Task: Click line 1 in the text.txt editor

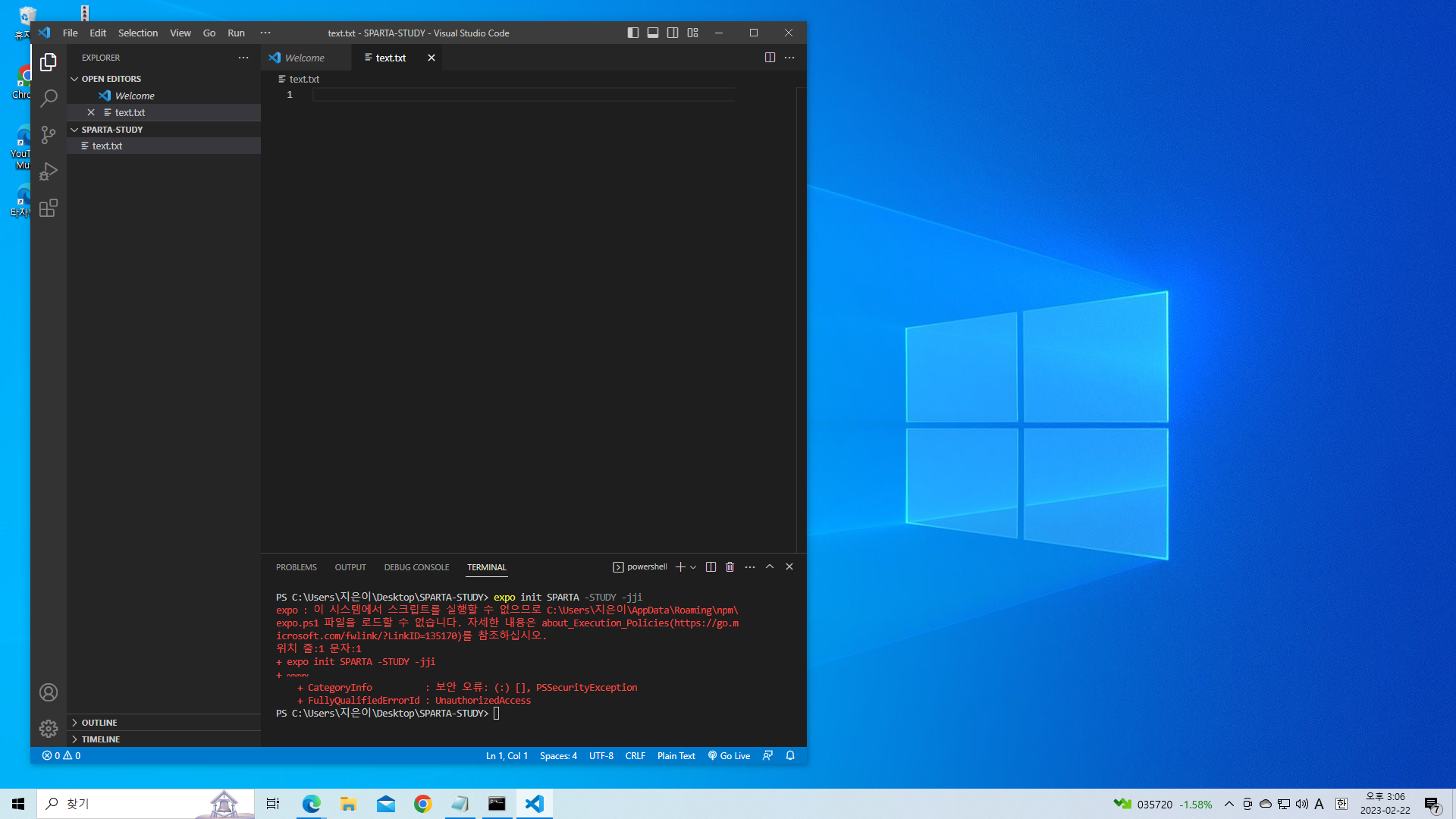Action: coord(523,95)
